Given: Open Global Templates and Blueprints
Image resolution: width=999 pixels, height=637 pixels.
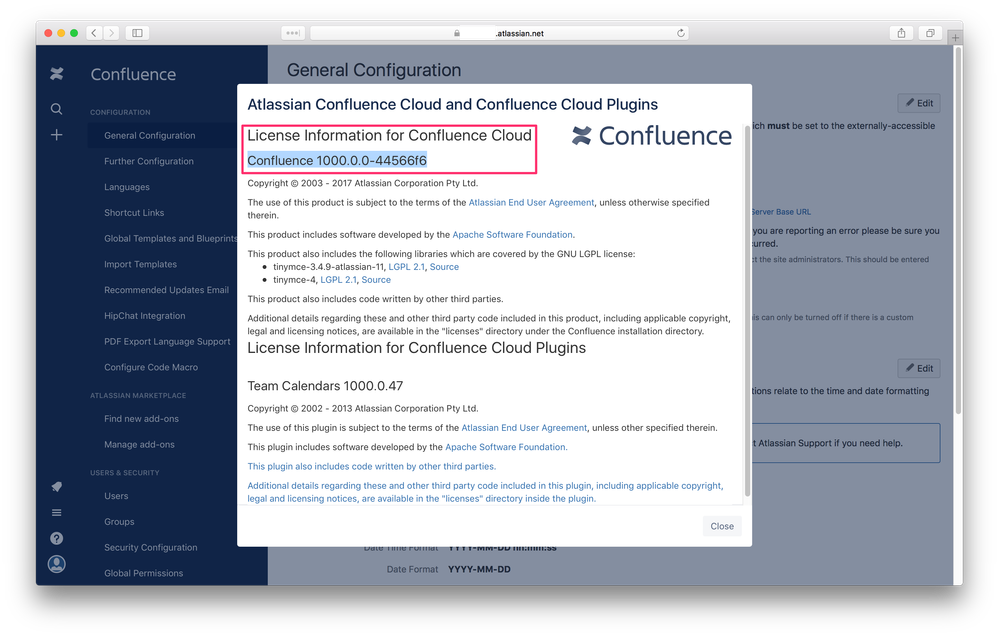Looking at the screenshot, I should [x=170, y=238].
